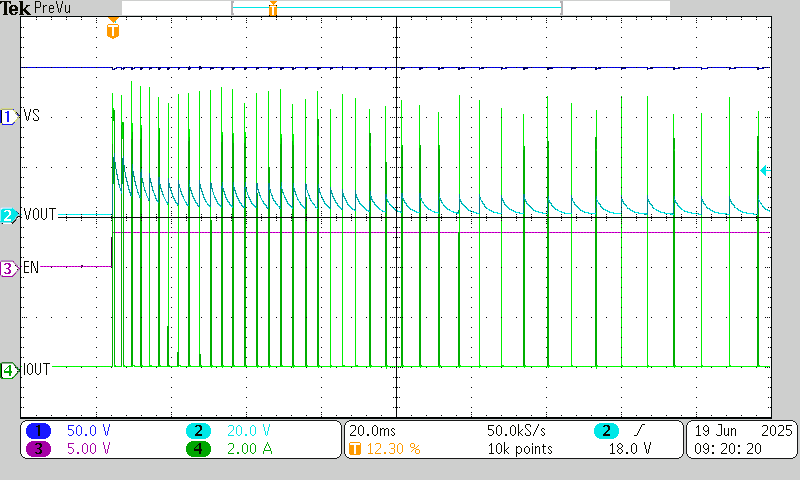Screen dimensions: 800x480
Task: Click the PreVu acquisition status label
Action: click(52, 8)
